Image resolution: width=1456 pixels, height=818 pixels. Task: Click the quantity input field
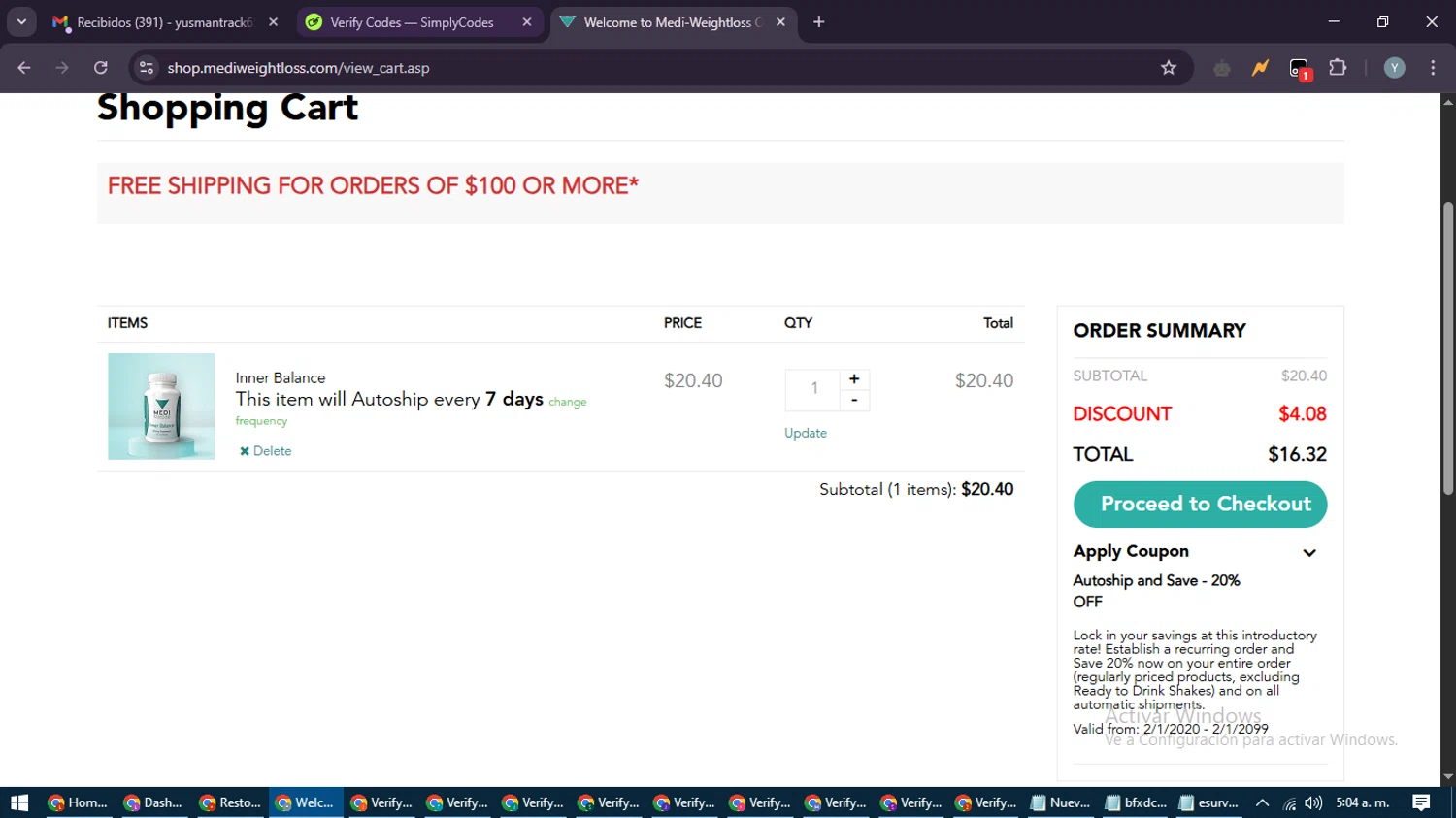(x=813, y=388)
